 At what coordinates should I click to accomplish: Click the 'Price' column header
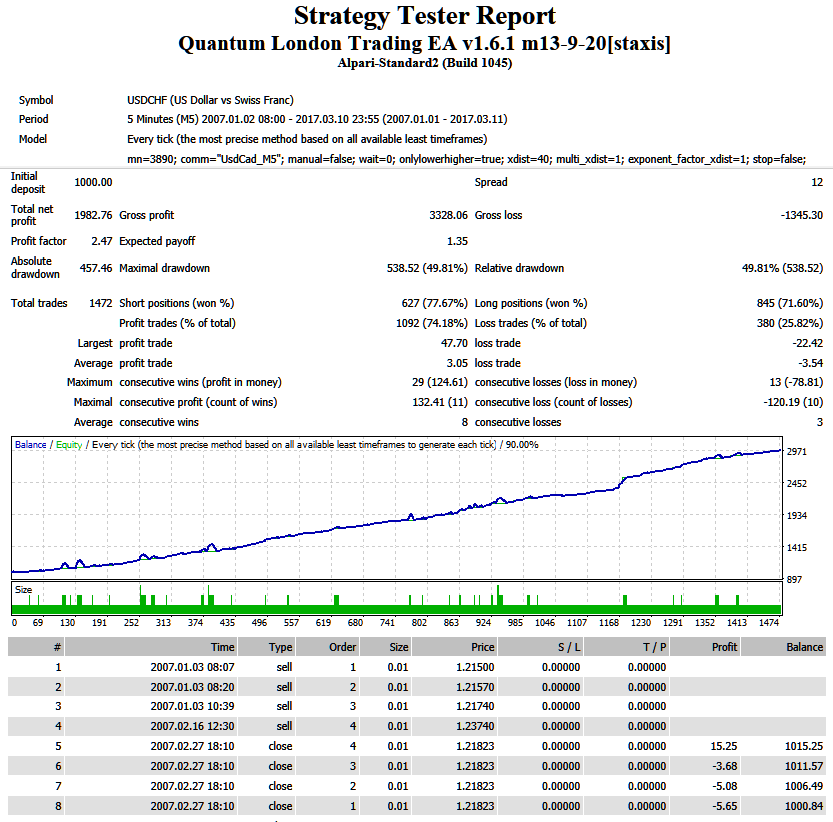(454, 647)
